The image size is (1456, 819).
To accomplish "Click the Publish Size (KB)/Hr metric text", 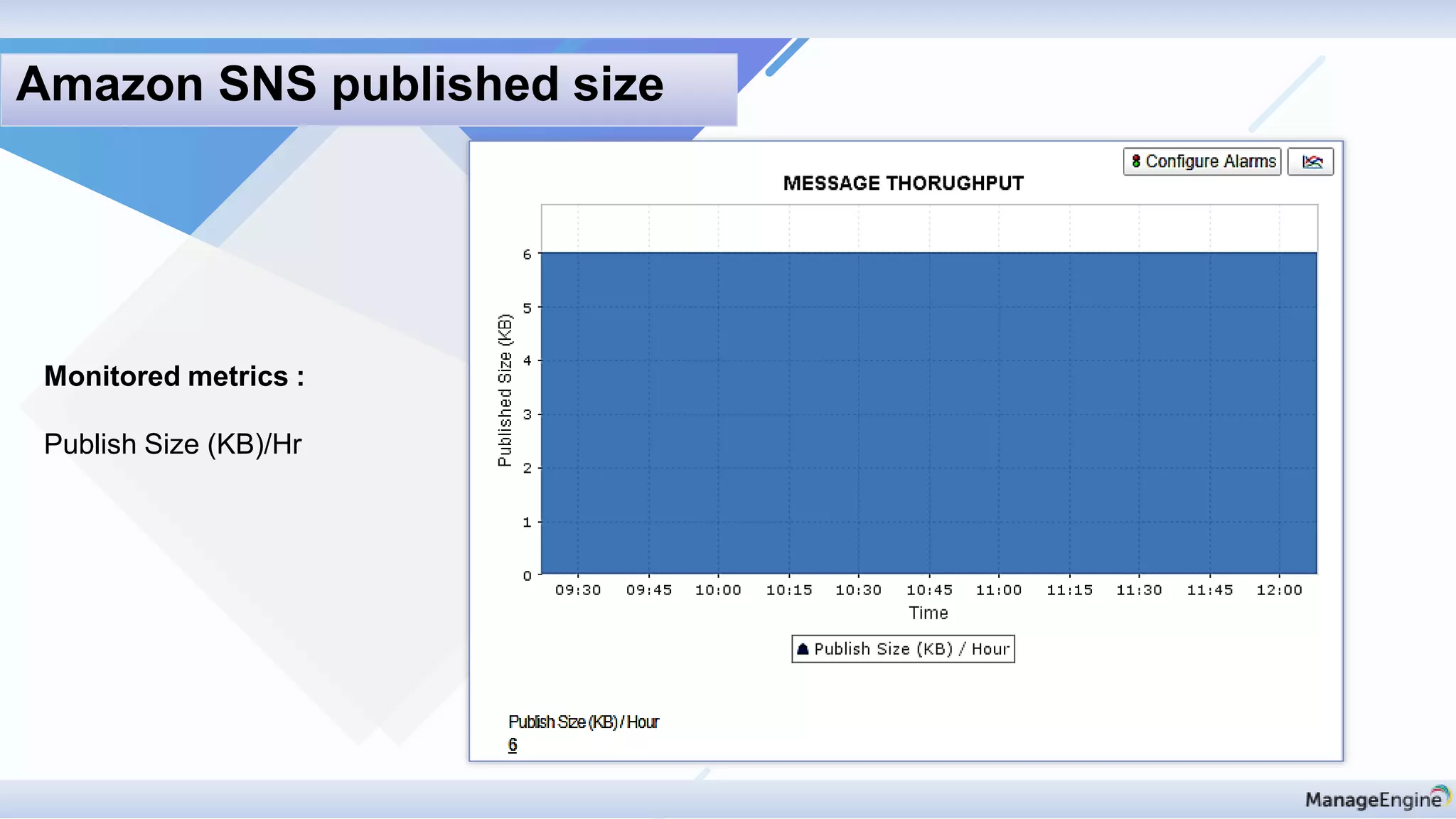I will 173,444.
